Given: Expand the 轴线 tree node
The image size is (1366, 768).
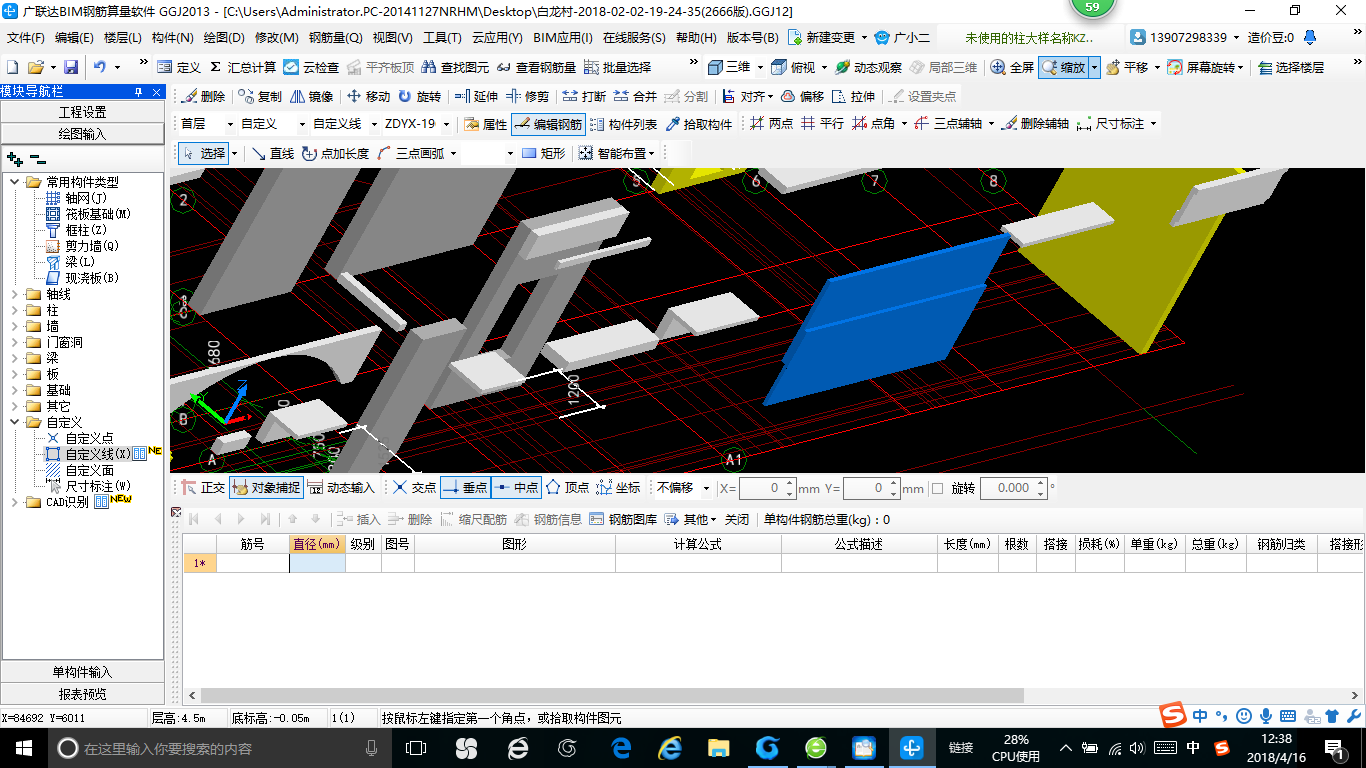Looking at the screenshot, I should 15,294.
